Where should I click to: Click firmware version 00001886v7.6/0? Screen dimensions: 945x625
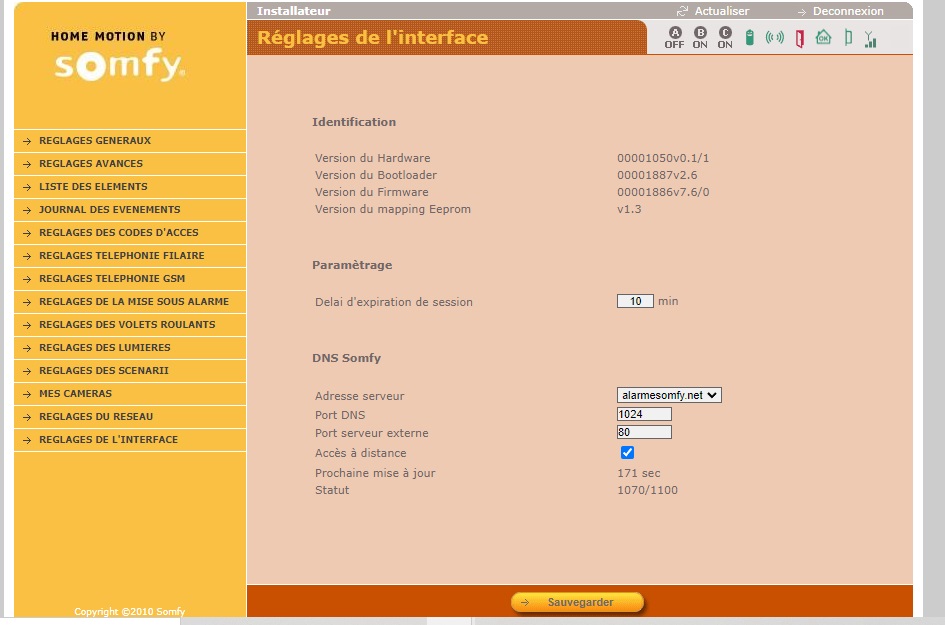pyautogui.click(x=663, y=192)
